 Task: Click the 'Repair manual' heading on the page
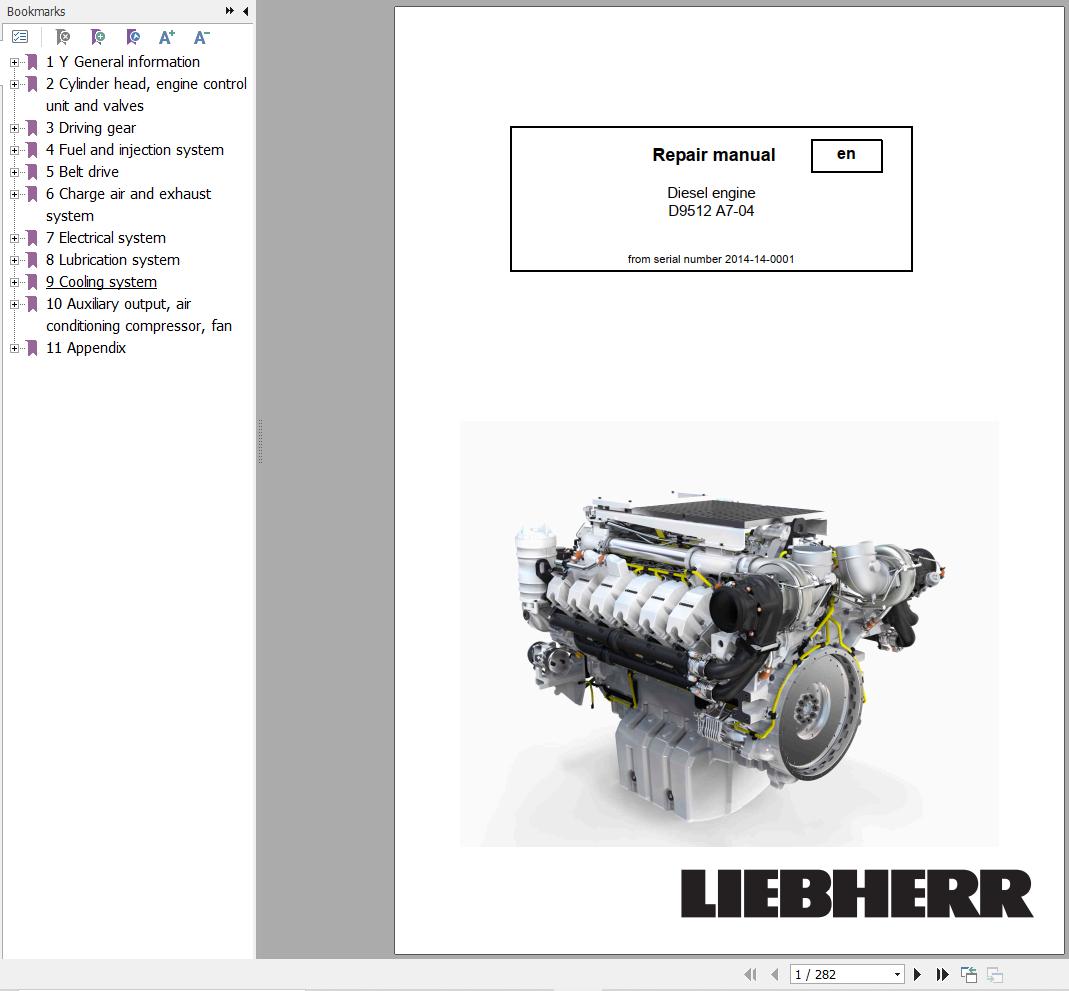[713, 155]
